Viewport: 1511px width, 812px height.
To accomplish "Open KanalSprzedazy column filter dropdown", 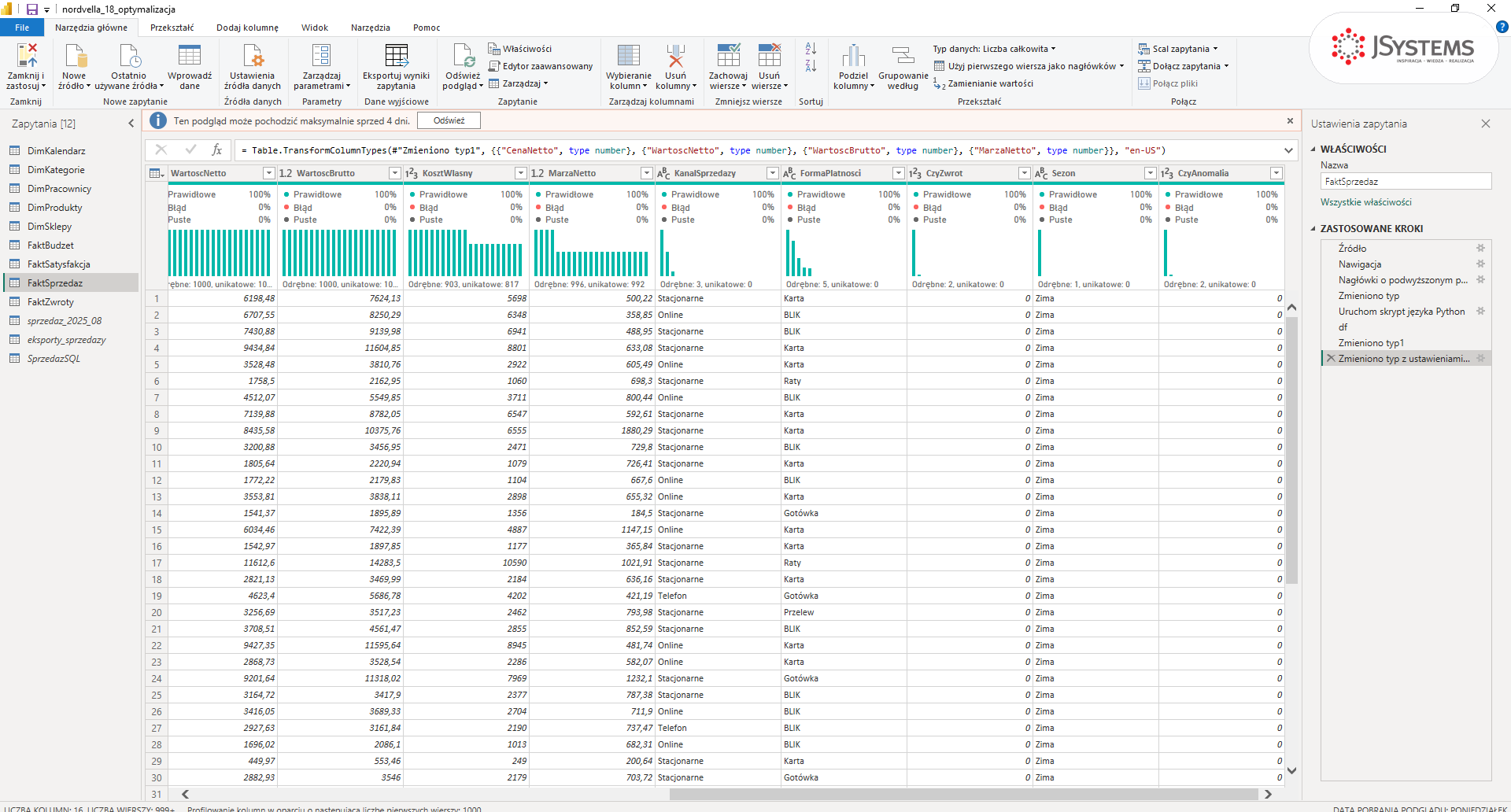I will click(x=772, y=173).
